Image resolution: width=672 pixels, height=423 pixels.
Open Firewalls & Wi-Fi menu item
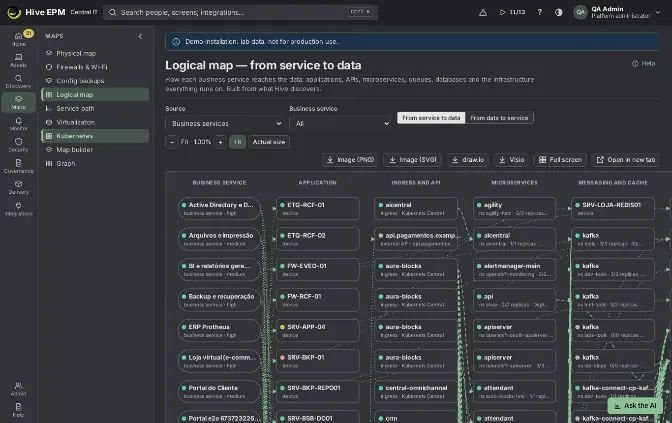pyautogui.click(x=95, y=67)
